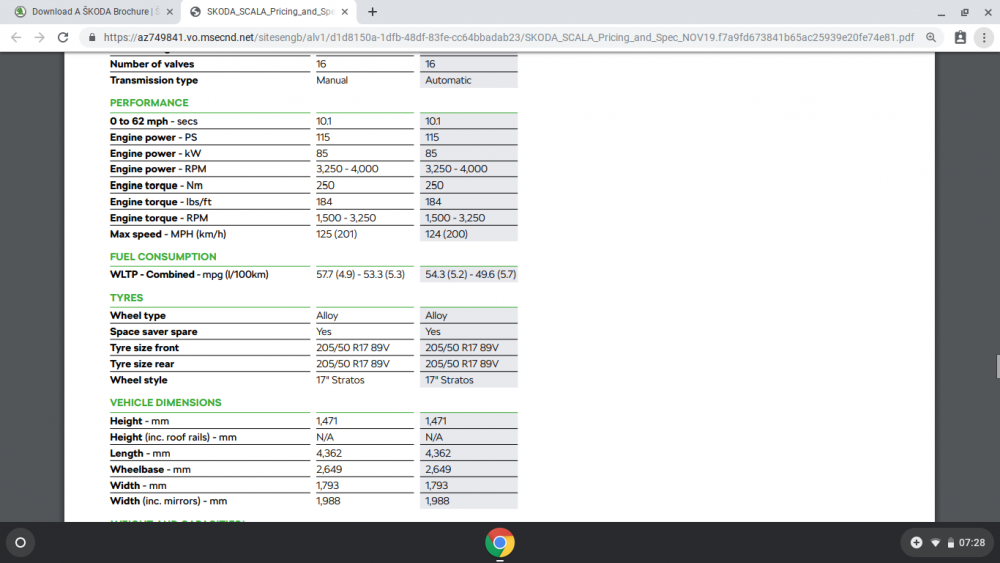Click the Wheel type label
The image size is (1000, 563).
(137, 316)
